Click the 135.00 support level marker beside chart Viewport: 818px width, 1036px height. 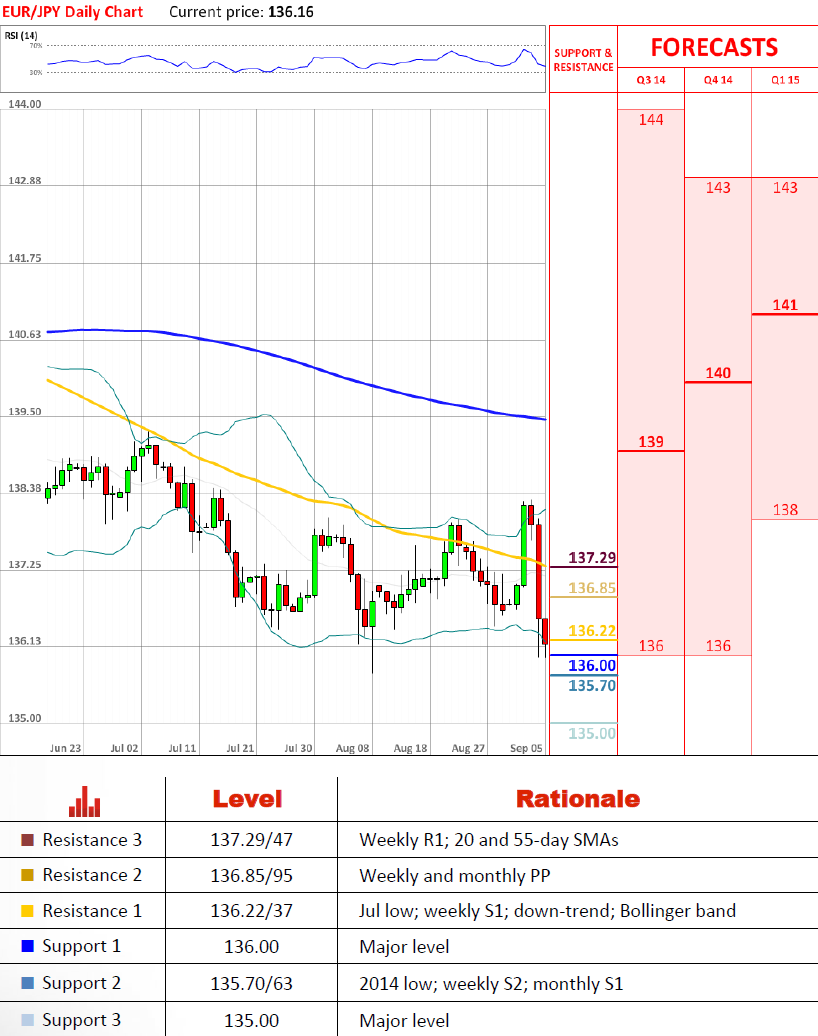tap(592, 733)
